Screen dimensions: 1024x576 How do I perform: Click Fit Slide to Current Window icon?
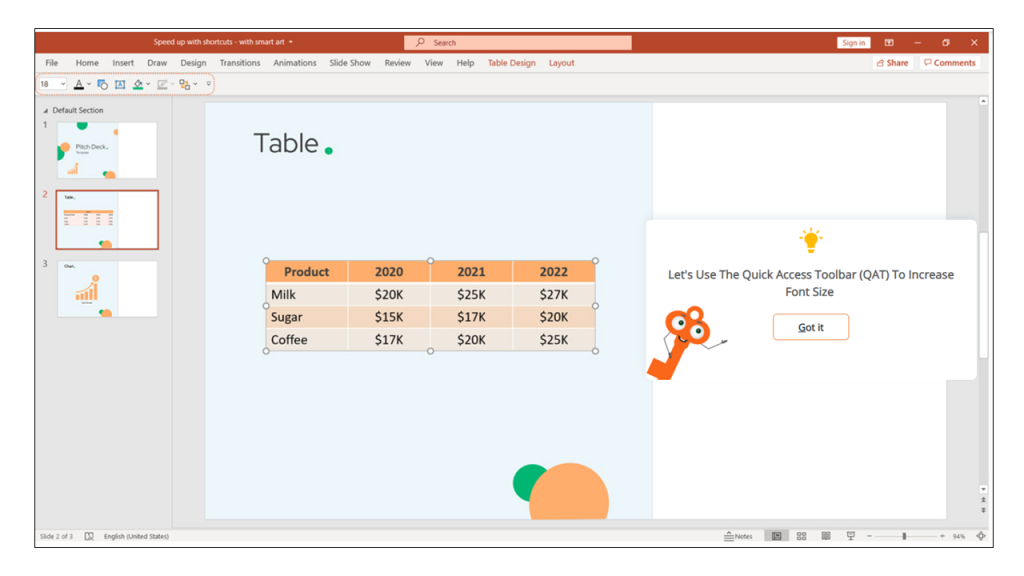pyautogui.click(x=981, y=536)
